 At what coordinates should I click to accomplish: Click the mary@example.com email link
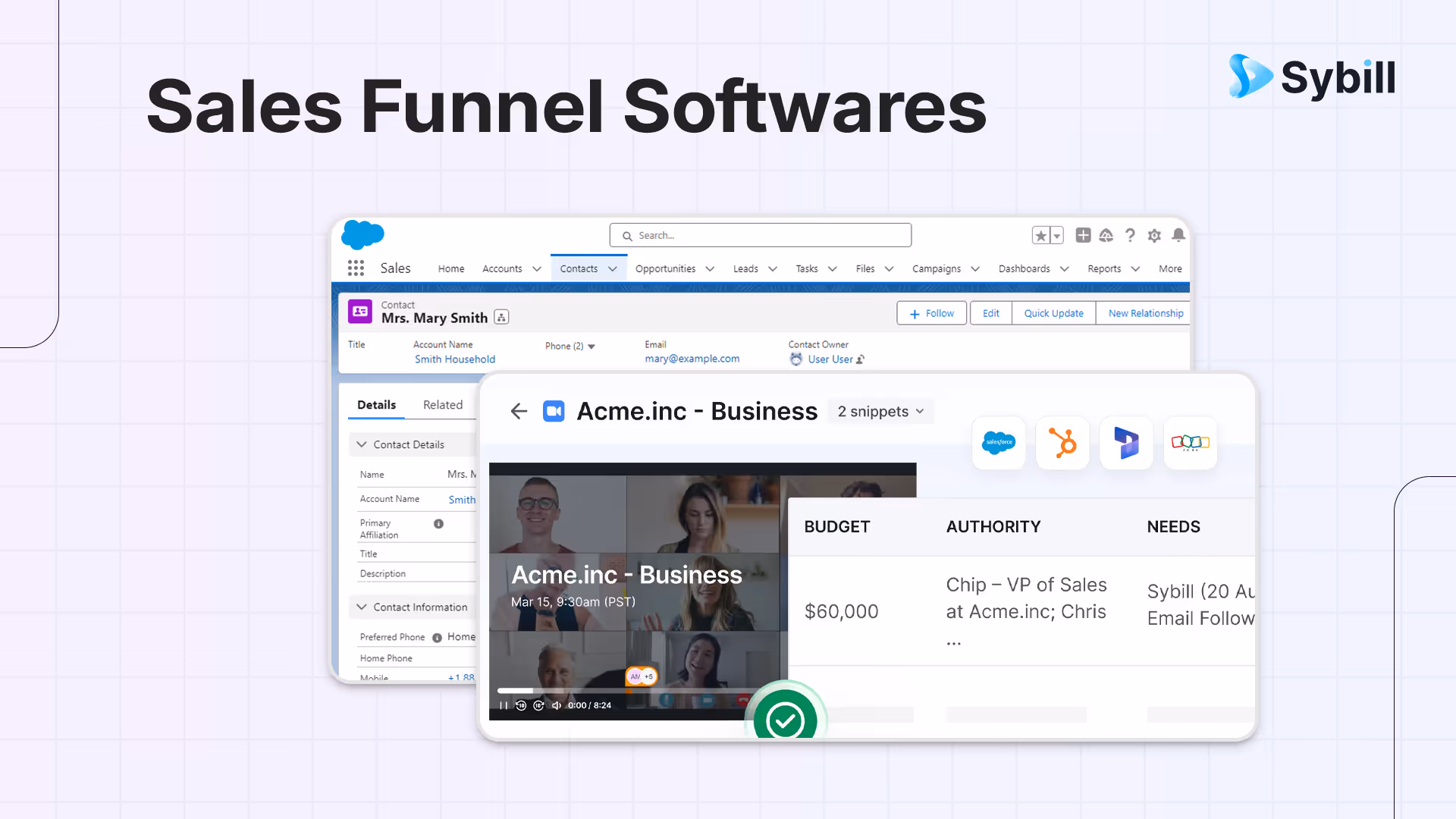point(692,359)
